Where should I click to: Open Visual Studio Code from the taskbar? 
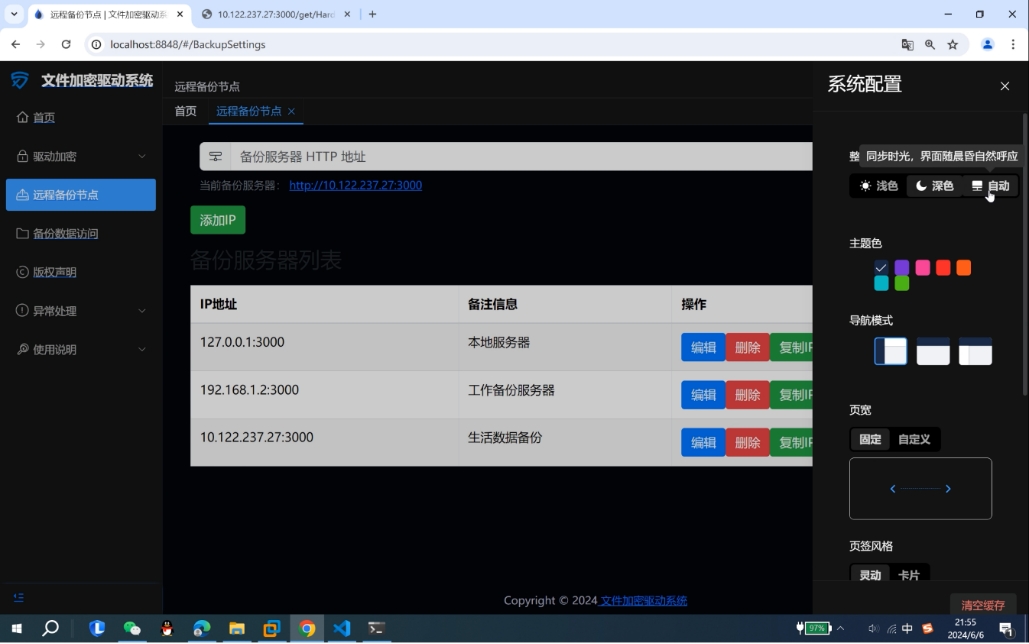click(x=342, y=628)
